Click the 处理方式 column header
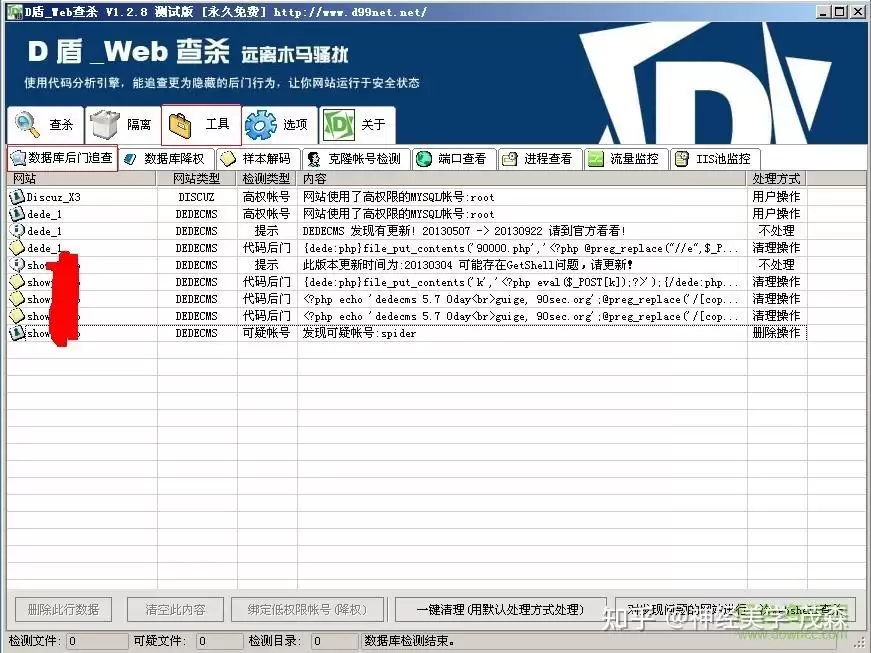871x653 pixels. (777, 179)
